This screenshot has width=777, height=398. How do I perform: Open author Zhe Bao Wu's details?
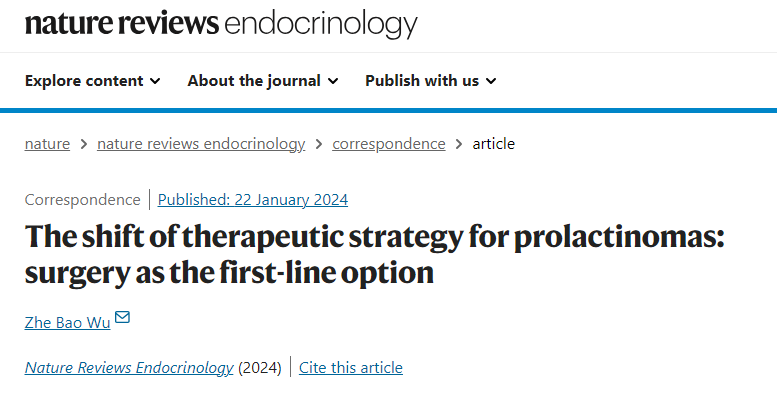67,322
